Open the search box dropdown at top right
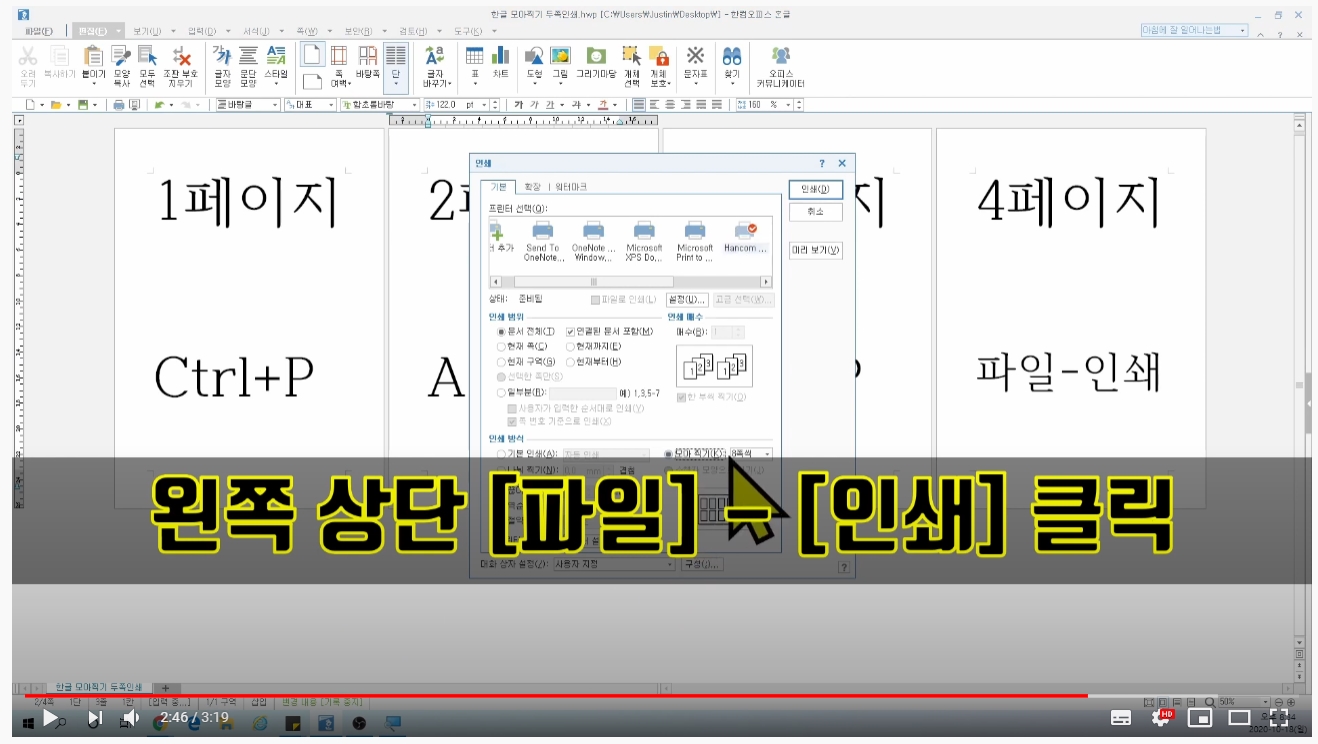This screenshot has height=744, width=1318. pos(1243,31)
